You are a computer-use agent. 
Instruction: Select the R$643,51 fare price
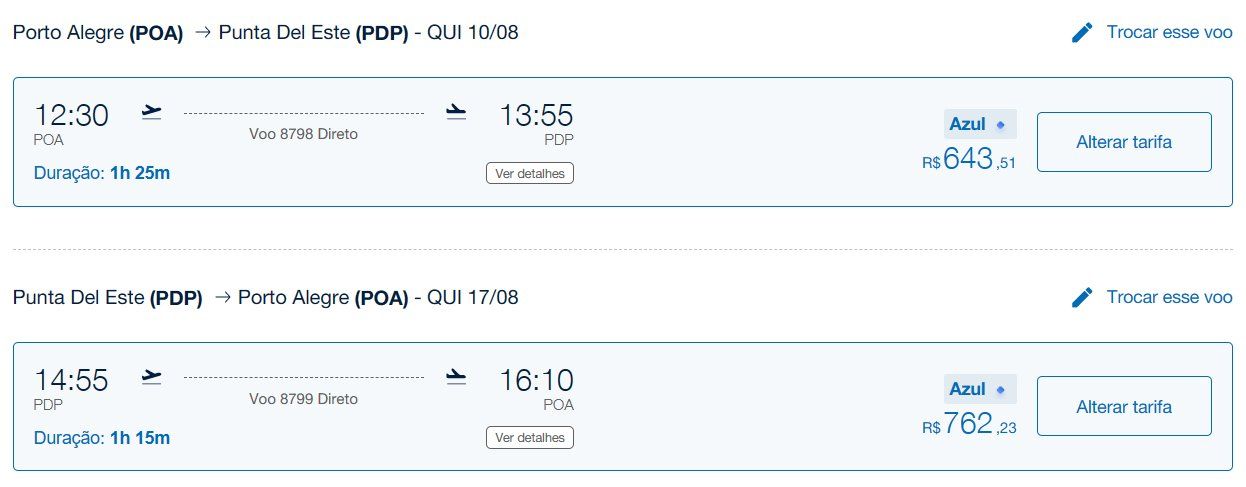(x=969, y=159)
